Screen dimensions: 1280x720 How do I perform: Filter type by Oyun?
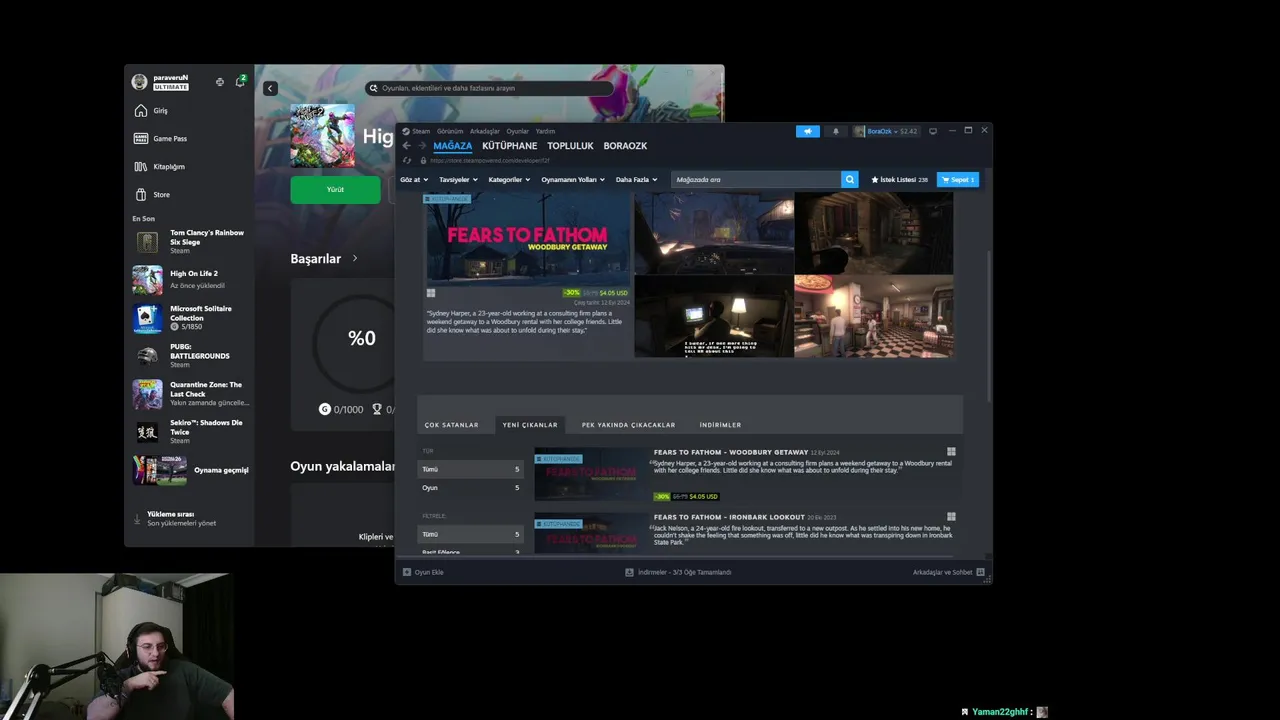coord(470,488)
